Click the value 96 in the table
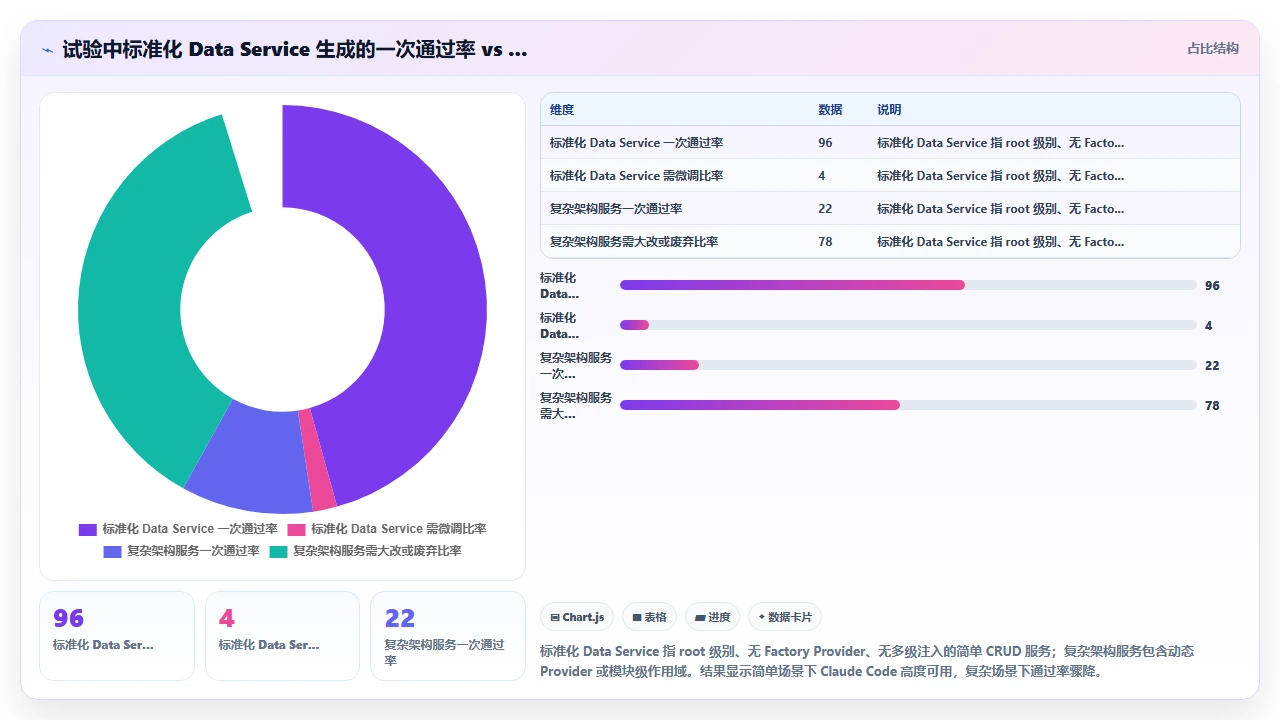This screenshot has width=1280, height=720. (825, 143)
